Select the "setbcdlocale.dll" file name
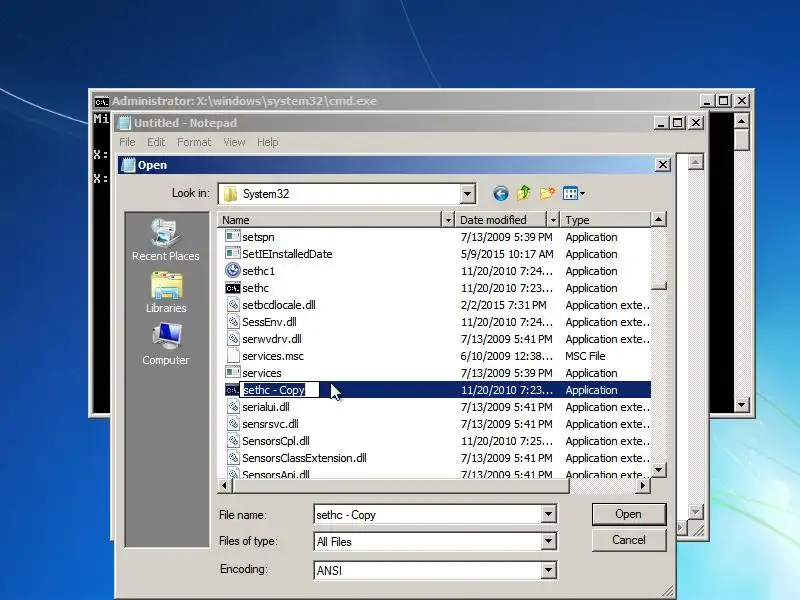 click(x=279, y=305)
